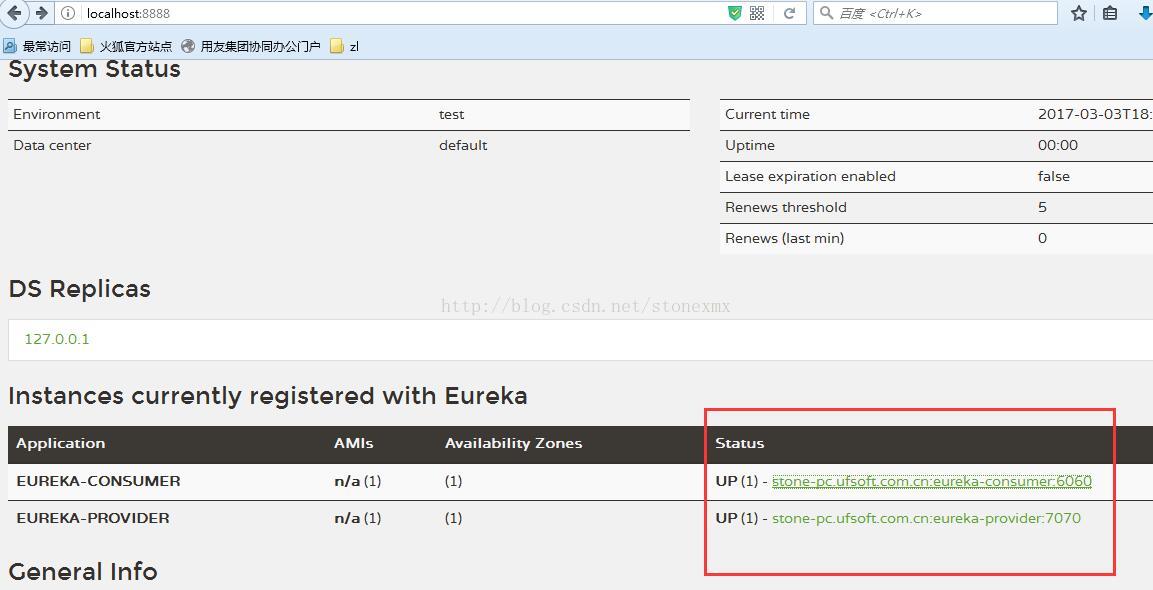1153x590 pixels.
Task: Open the bookmarks list icon
Action: (x=1110, y=13)
